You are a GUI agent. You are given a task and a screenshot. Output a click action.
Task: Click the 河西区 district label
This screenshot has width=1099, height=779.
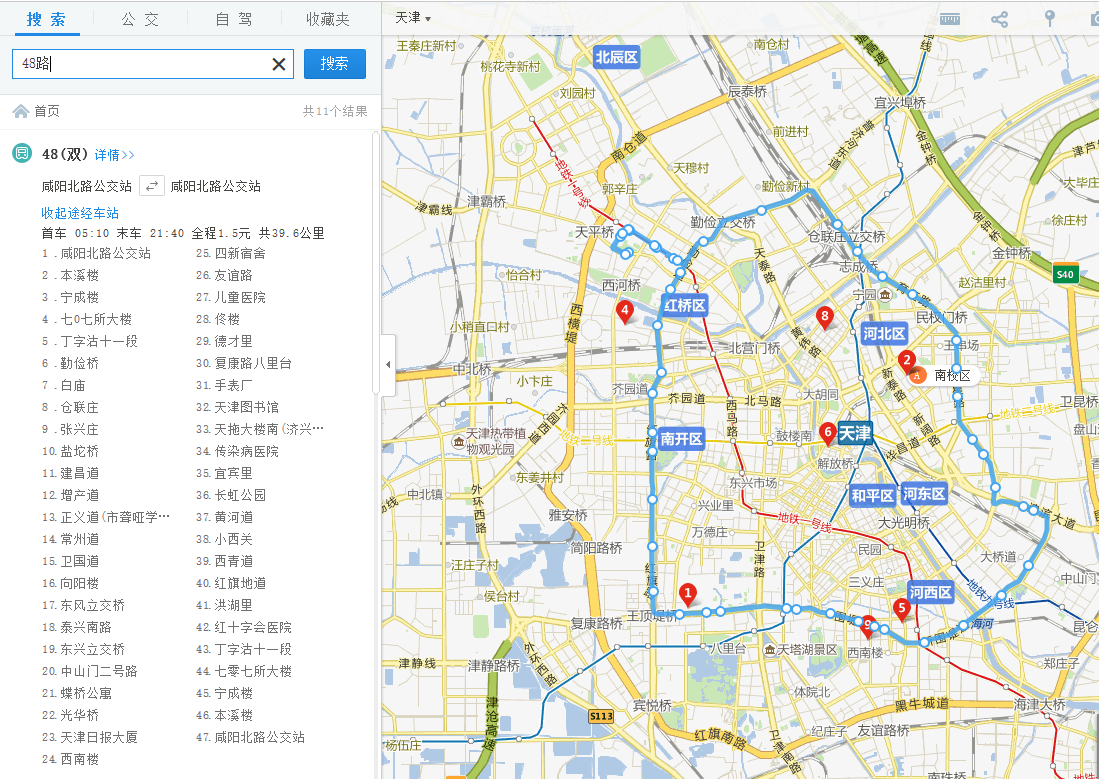coord(931,592)
